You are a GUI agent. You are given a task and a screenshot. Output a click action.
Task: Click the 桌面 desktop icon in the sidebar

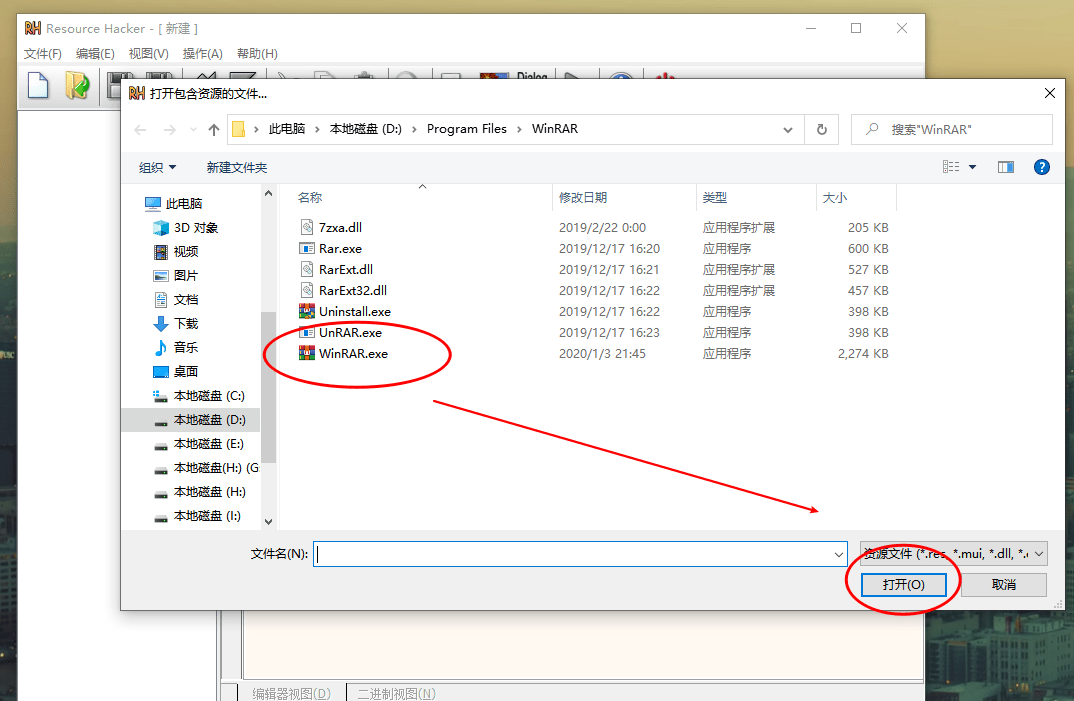pyautogui.click(x=161, y=371)
